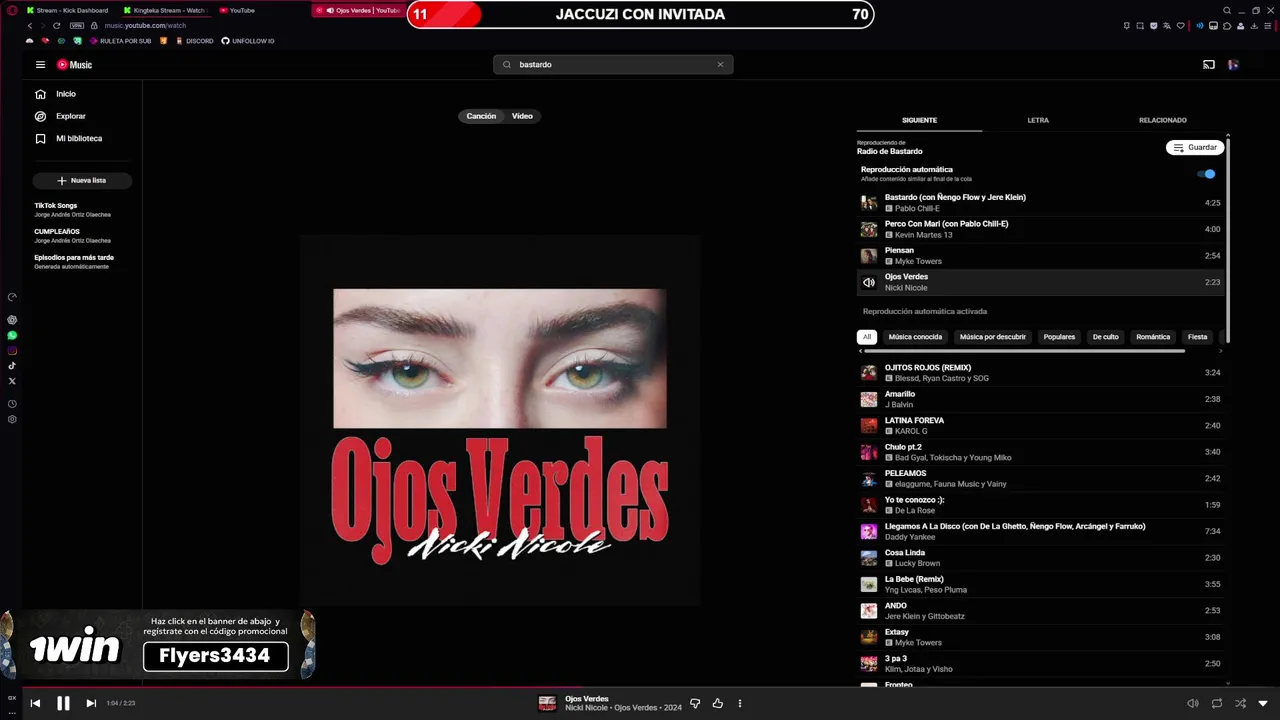The height and width of the screenshot is (720, 1280).
Task: Click the song progress bar
Action: tap(640, 688)
